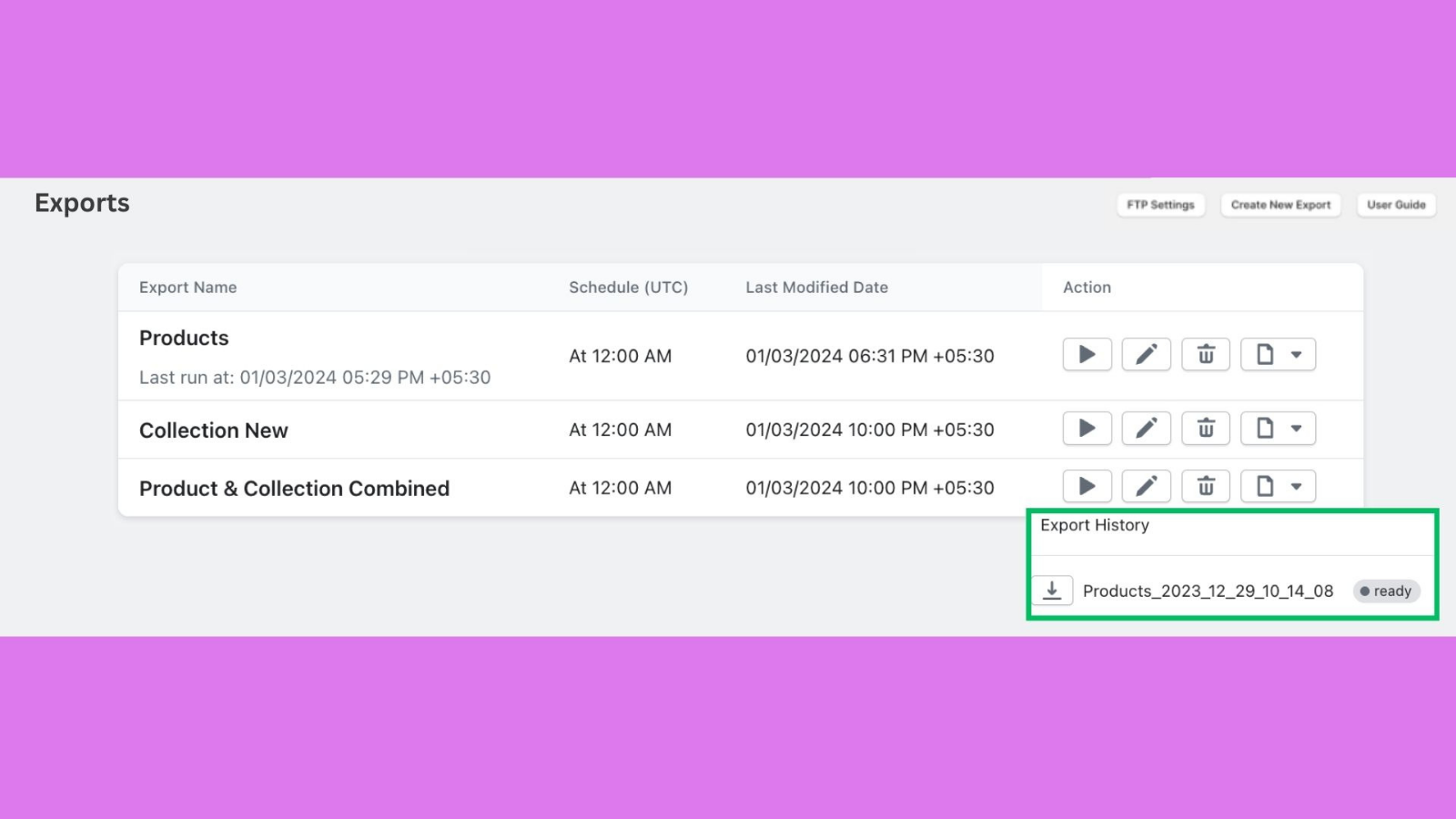Open the User Guide
The width and height of the screenshot is (1456, 819).
pos(1396,205)
